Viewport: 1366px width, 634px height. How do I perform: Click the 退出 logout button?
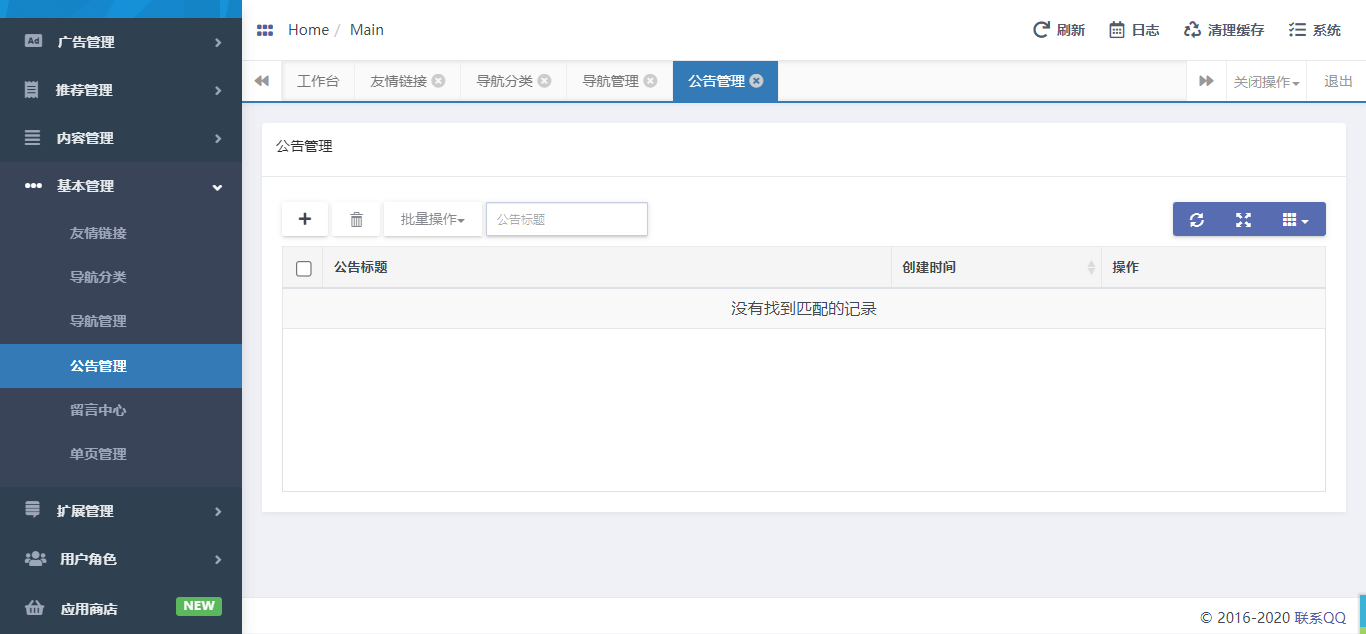pos(1338,82)
